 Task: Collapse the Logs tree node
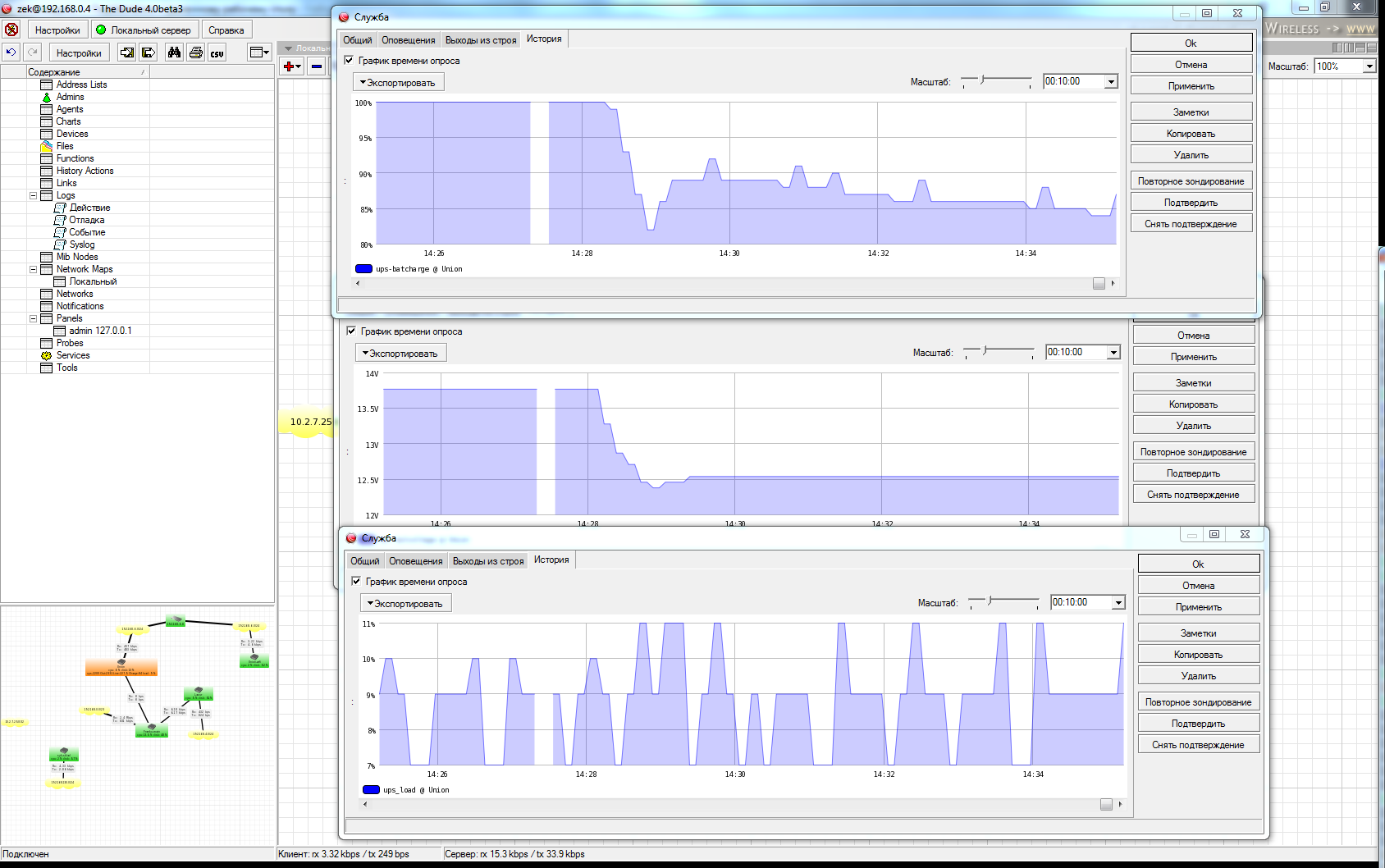(x=34, y=195)
